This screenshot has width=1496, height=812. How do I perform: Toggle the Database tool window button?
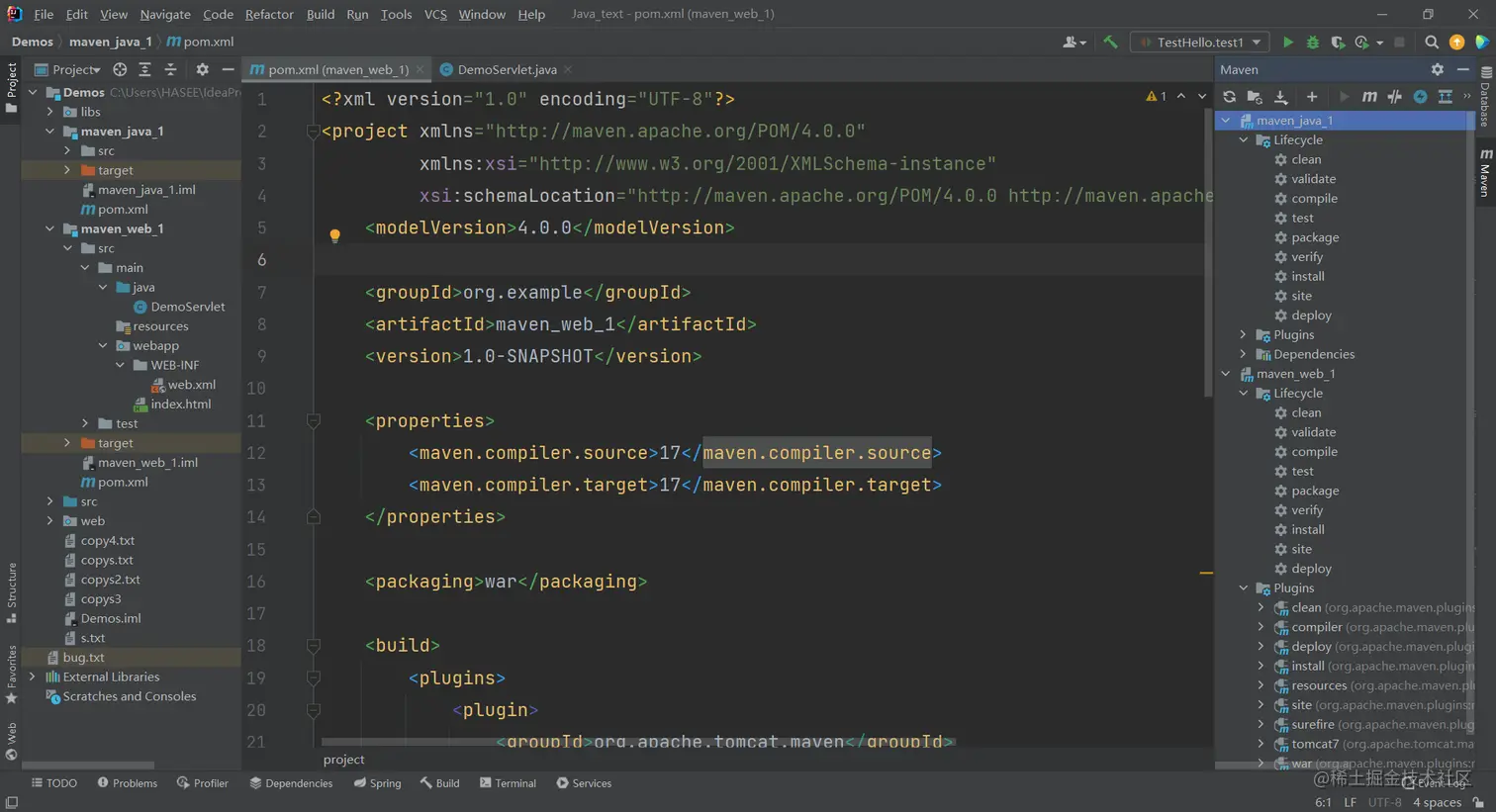click(x=1486, y=96)
